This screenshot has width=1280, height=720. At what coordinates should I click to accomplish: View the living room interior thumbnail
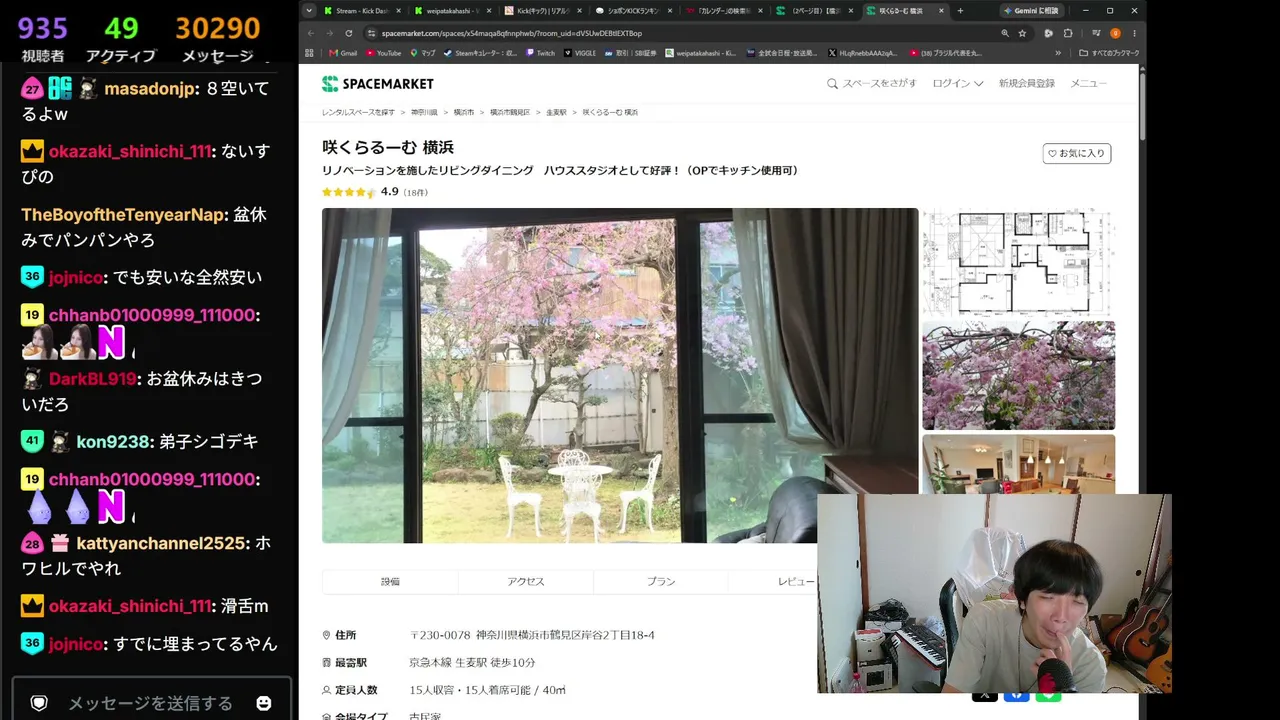pyautogui.click(x=1018, y=464)
